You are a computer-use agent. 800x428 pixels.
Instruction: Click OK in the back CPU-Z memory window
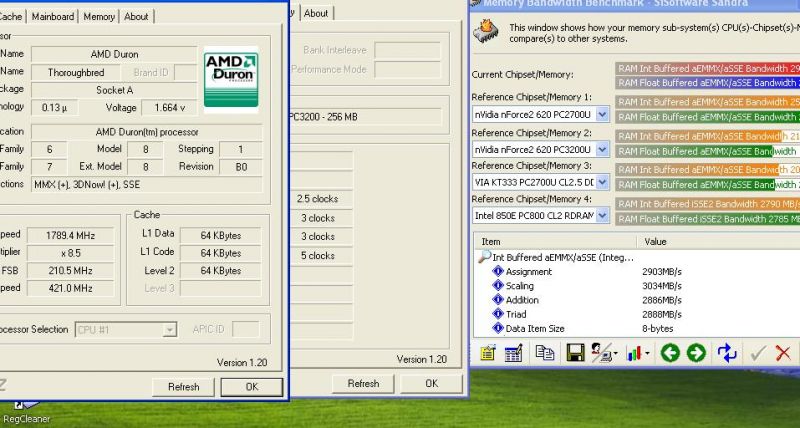pyautogui.click(x=432, y=383)
